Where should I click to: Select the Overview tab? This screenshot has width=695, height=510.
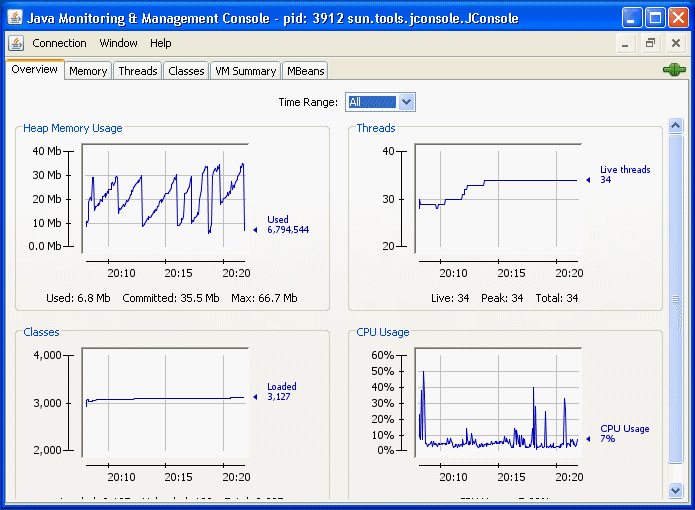(34, 70)
